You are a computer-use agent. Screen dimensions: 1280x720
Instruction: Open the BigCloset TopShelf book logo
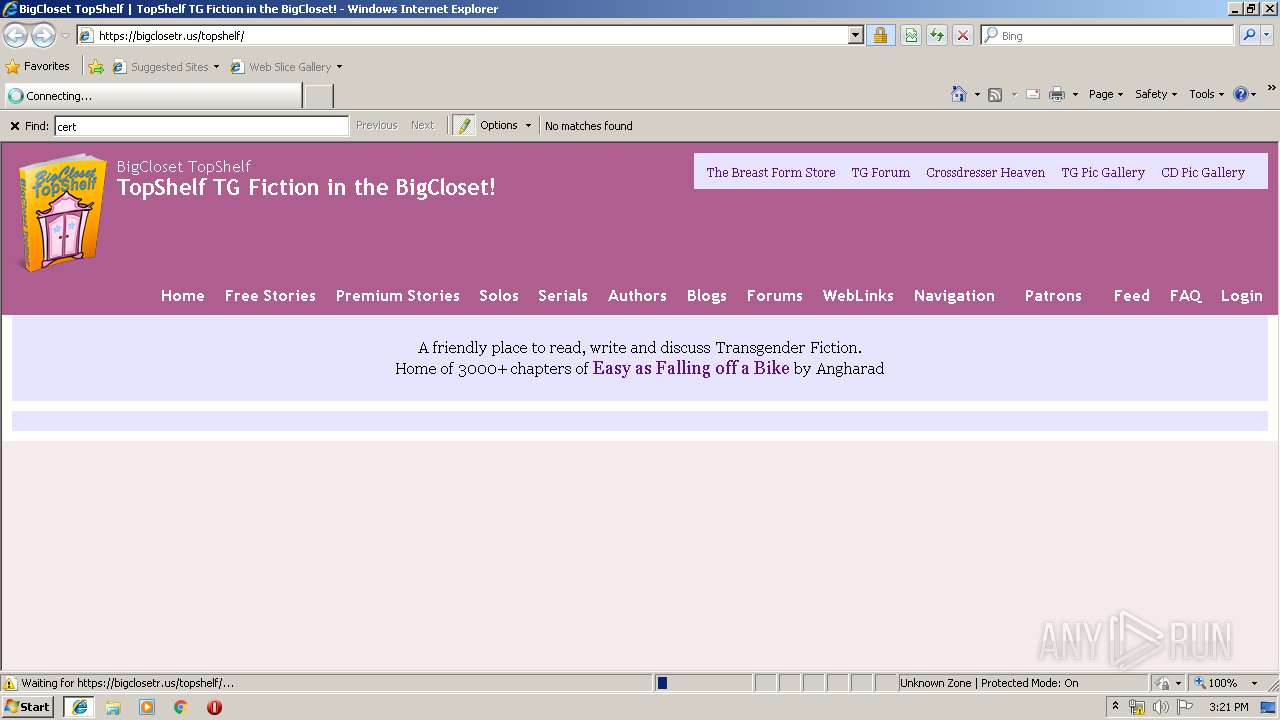(62, 213)
